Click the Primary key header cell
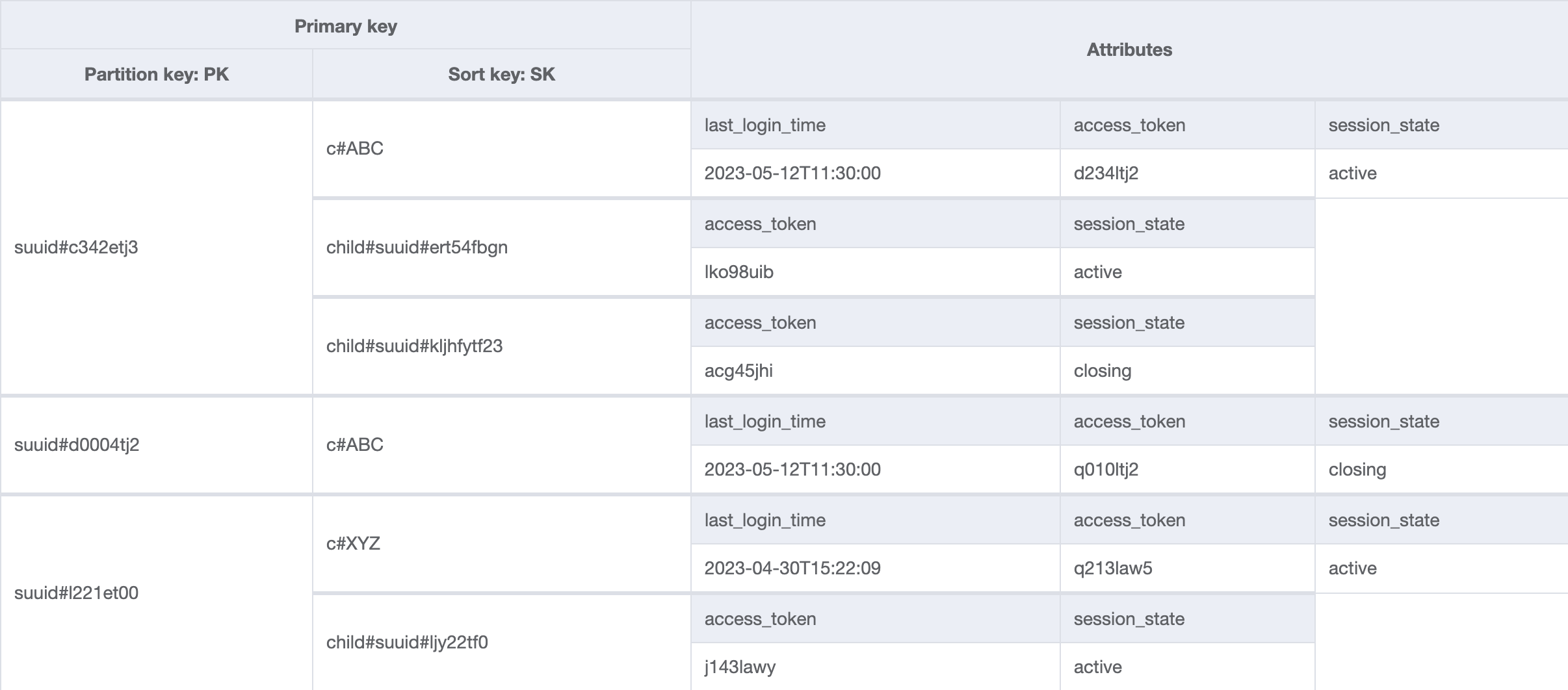The image size is (1568, 690). pos(345,26)
